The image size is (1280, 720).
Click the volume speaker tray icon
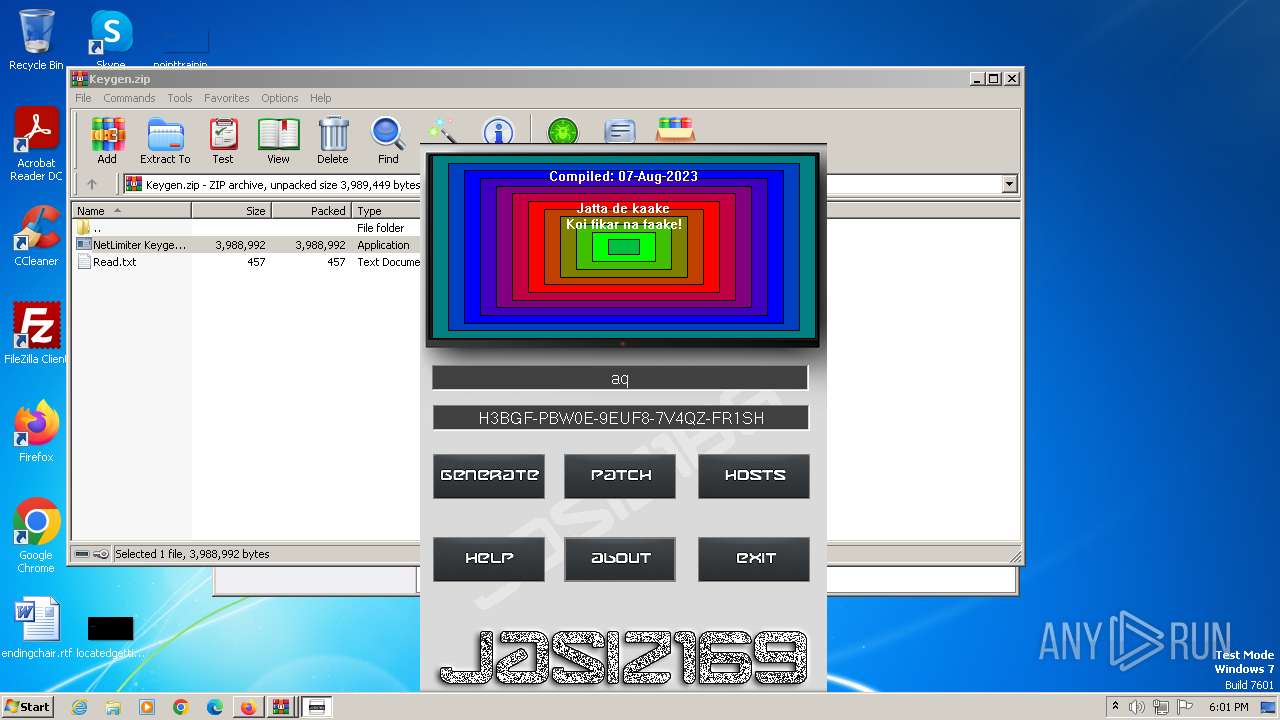tap(1137, 707)
